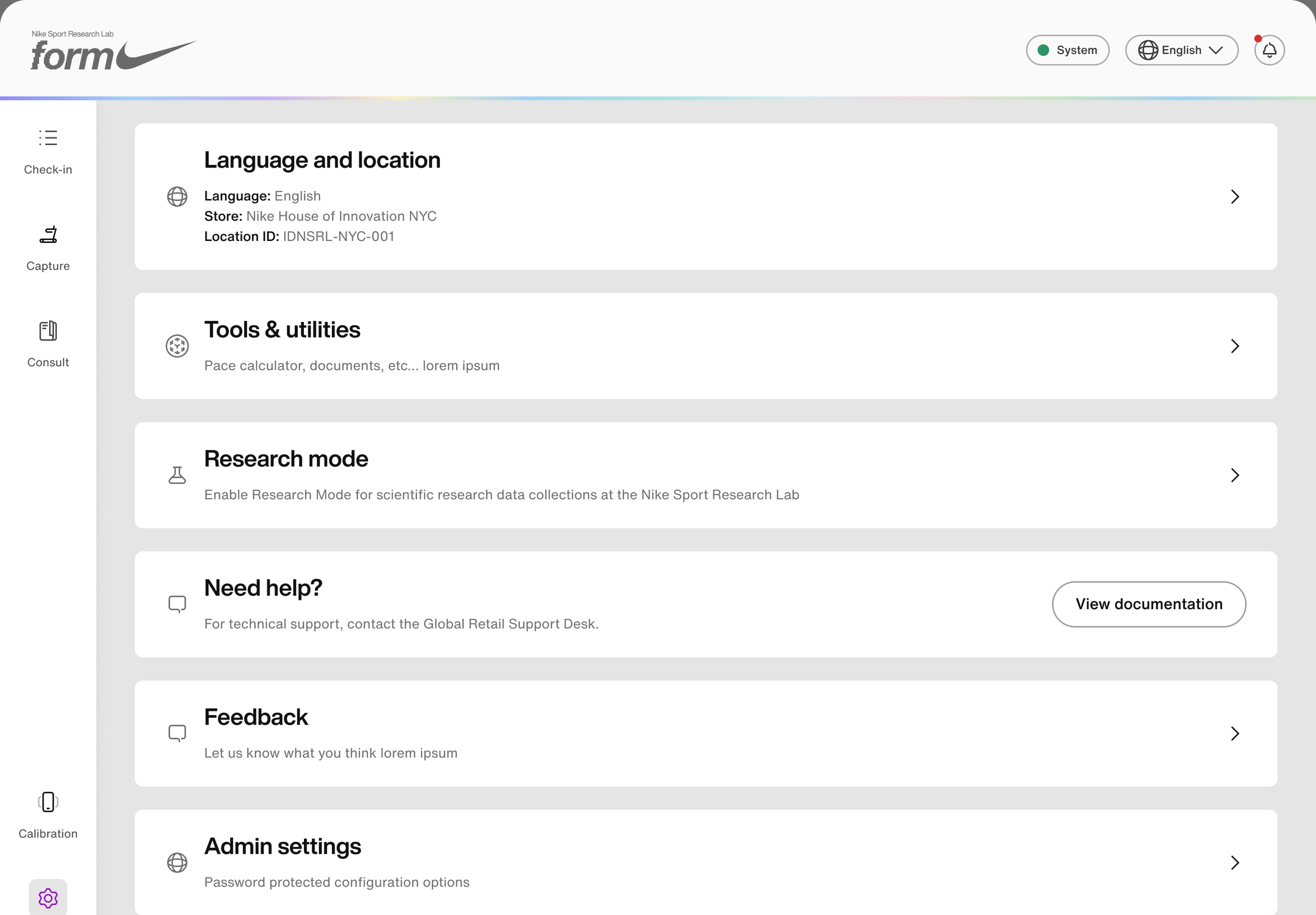This screenshot has height=915, width=1316.
Task: Click the green System status dot
Action: tap(1043, 50)
